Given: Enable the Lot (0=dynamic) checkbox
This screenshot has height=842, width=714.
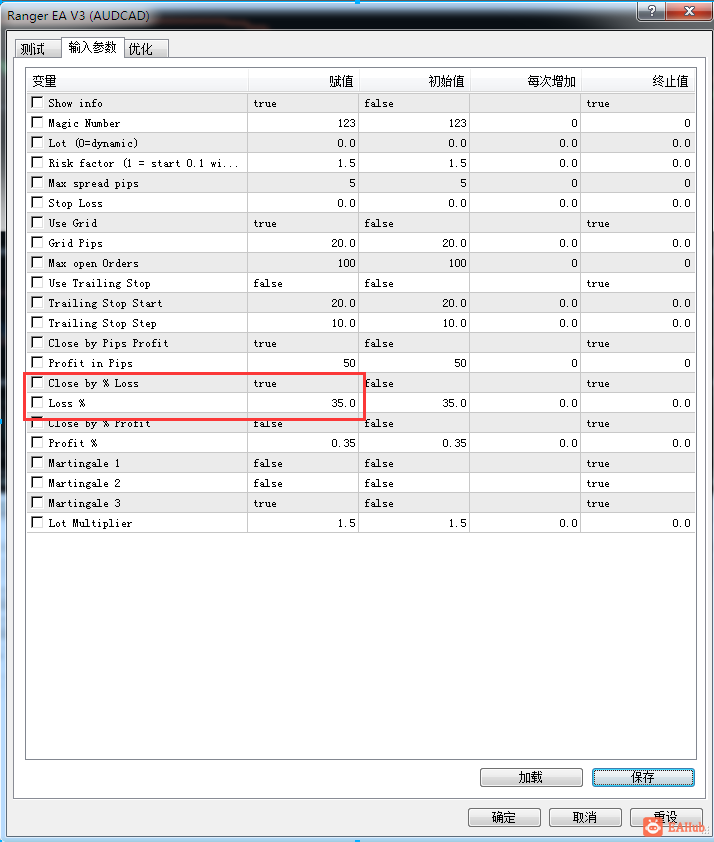Looking at the screenshot, I should pos(37,142).
